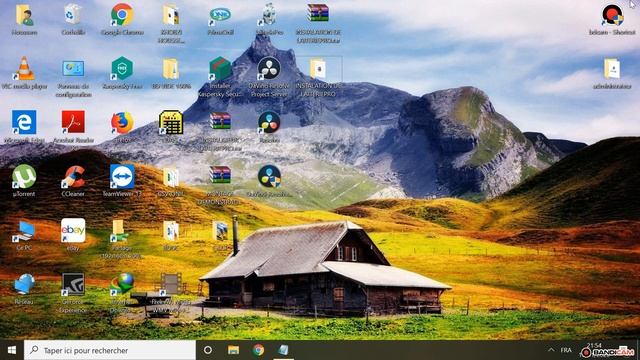Open File Explorer from the taskbar
The height and width of the screenshot is (360, 640).
point(233,350)
